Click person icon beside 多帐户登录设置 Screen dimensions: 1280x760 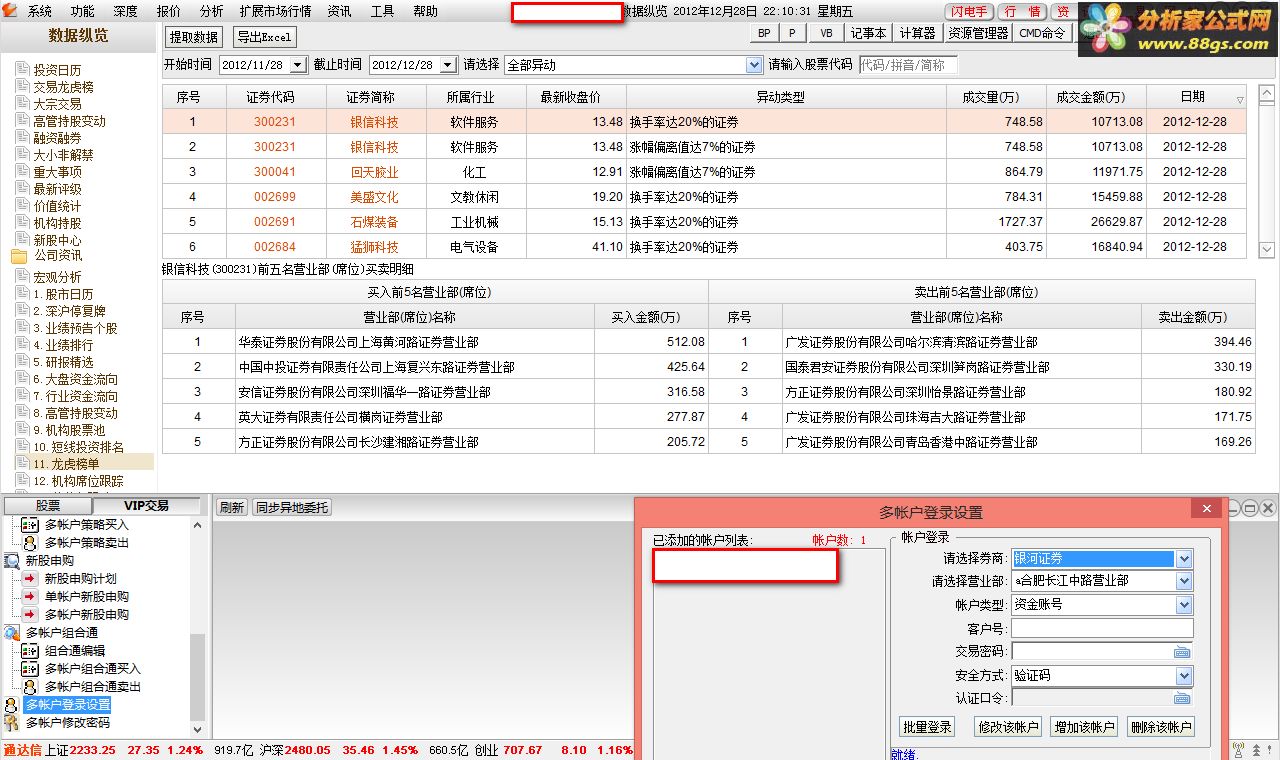[x=12, y=705]
